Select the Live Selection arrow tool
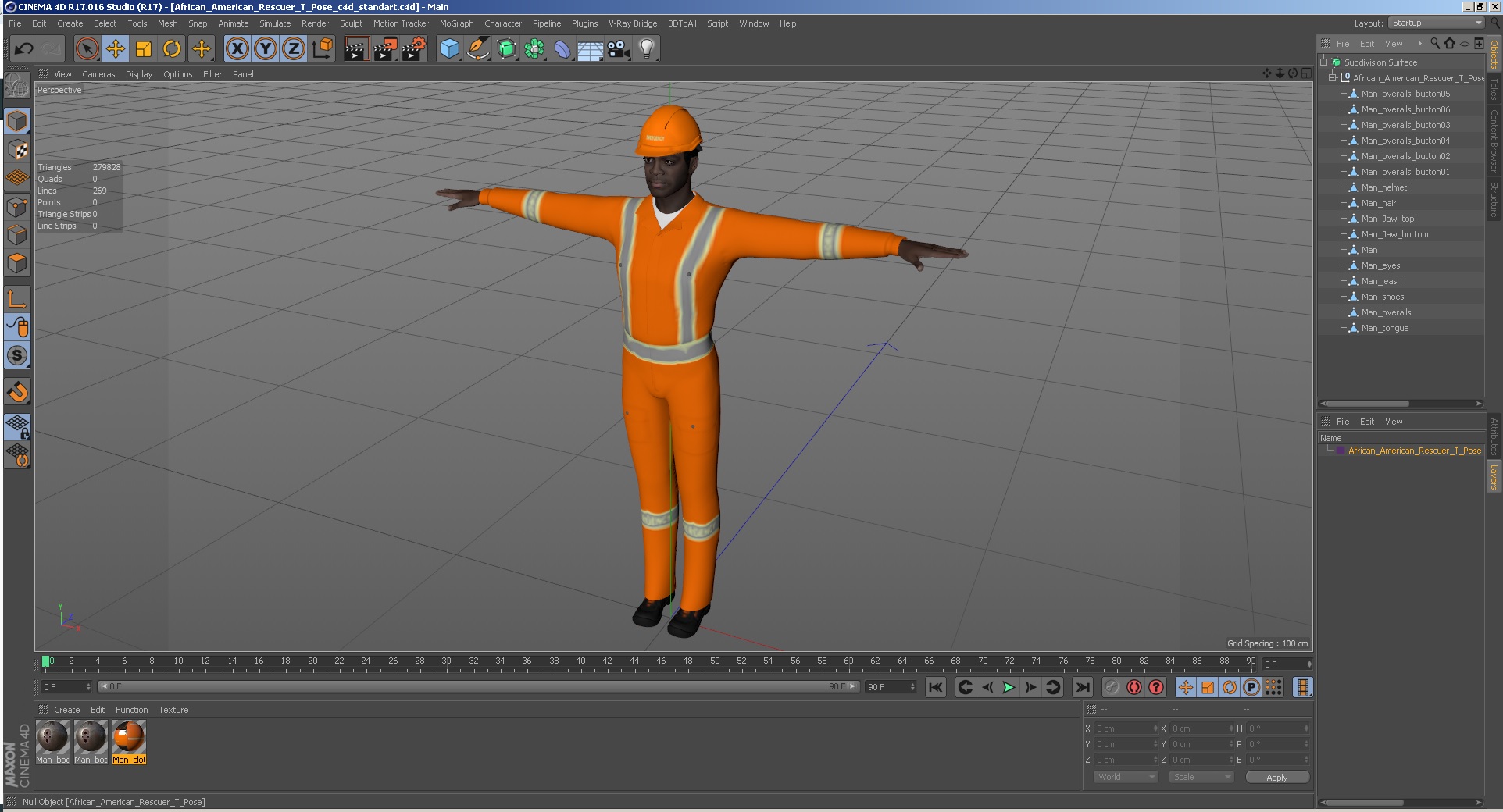Screen dimensions: 1503x812 pos(87,49)
